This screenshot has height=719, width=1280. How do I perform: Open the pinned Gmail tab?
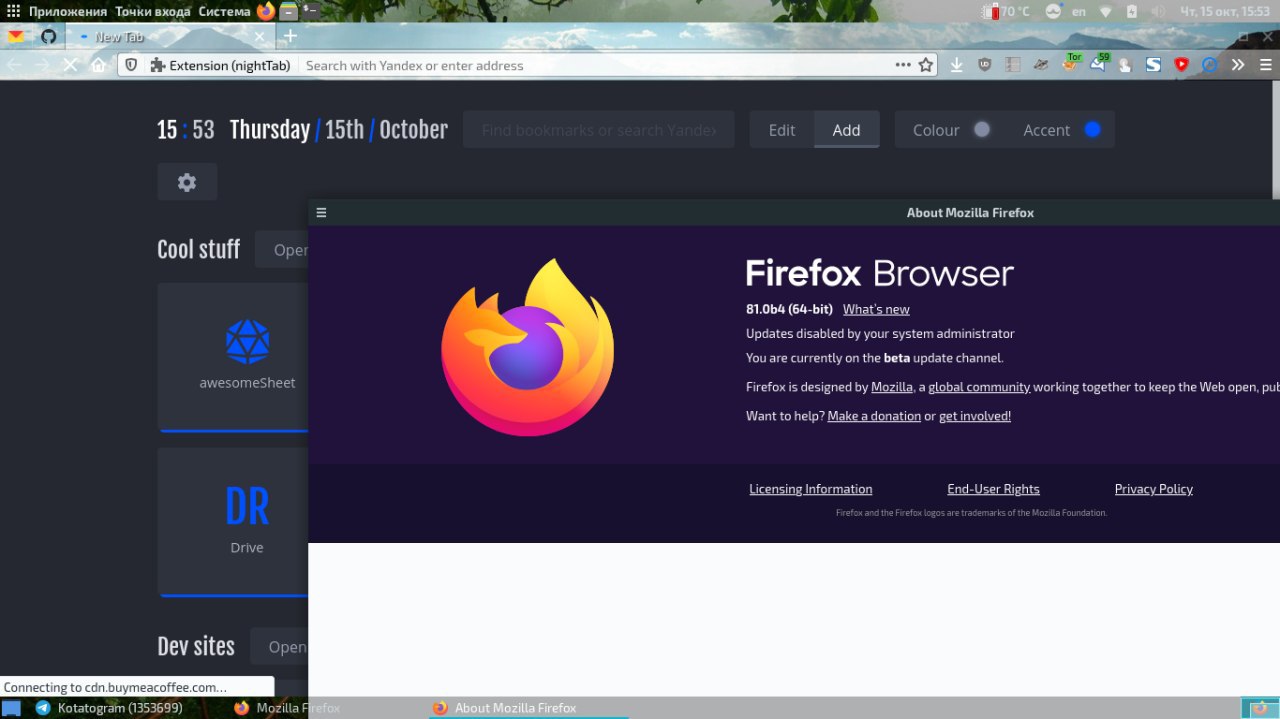click(16, 36)
